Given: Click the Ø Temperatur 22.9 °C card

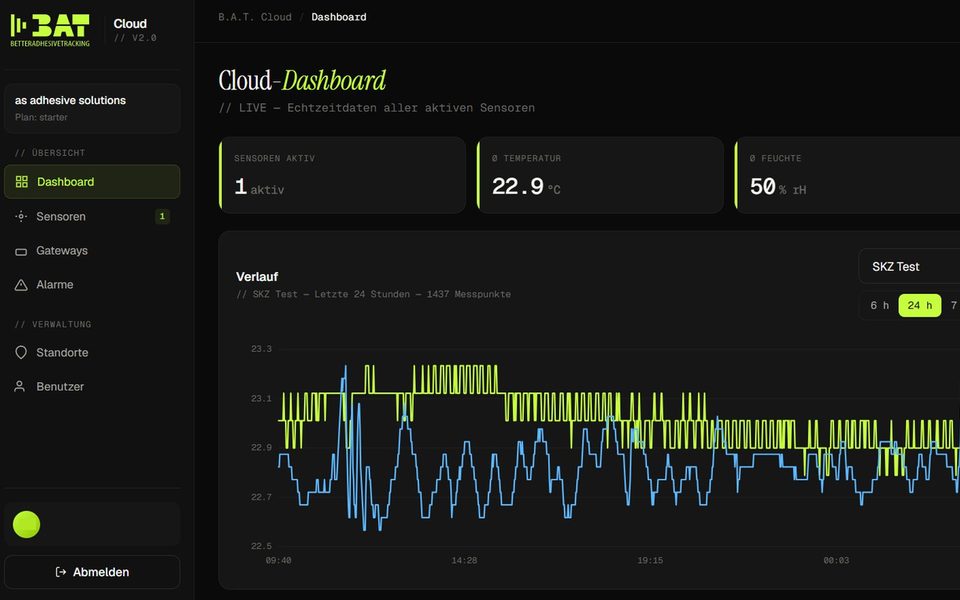Looking at the screenshot, I should 600,175.
